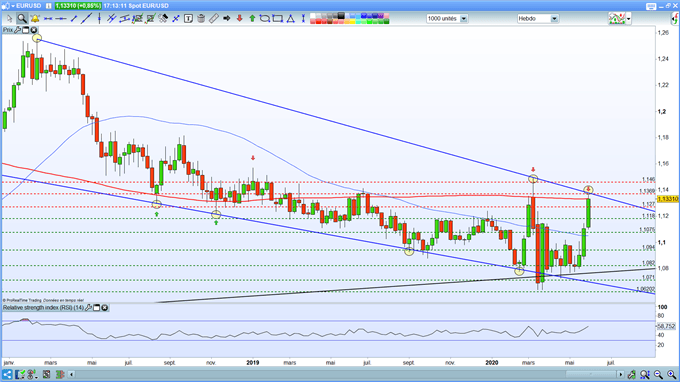Open the alert bell tool
This screenshot has height=382, width=680.
pyautogui.click(x=35, y=19)
